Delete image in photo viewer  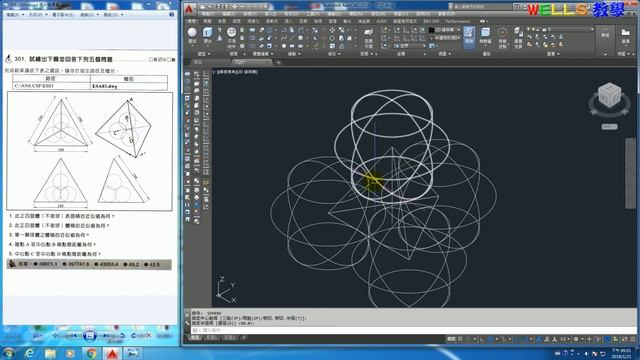point(148,336)
